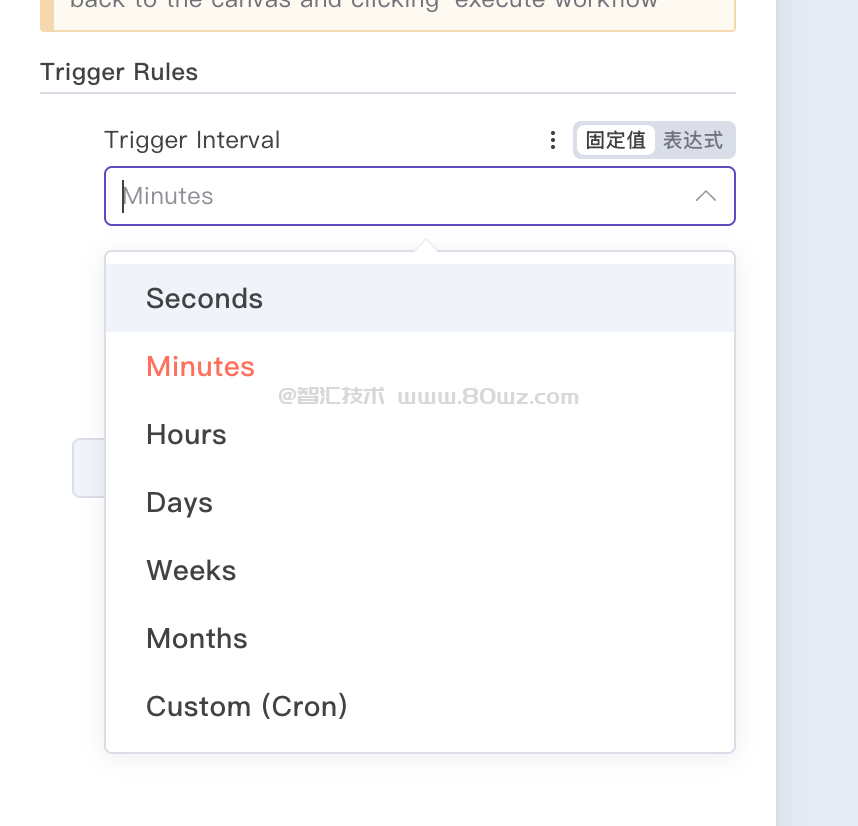The width and height of the screenshot is (858, 826).
Task: Choose the highlighted Minutes option
Action: pos(201,366)
